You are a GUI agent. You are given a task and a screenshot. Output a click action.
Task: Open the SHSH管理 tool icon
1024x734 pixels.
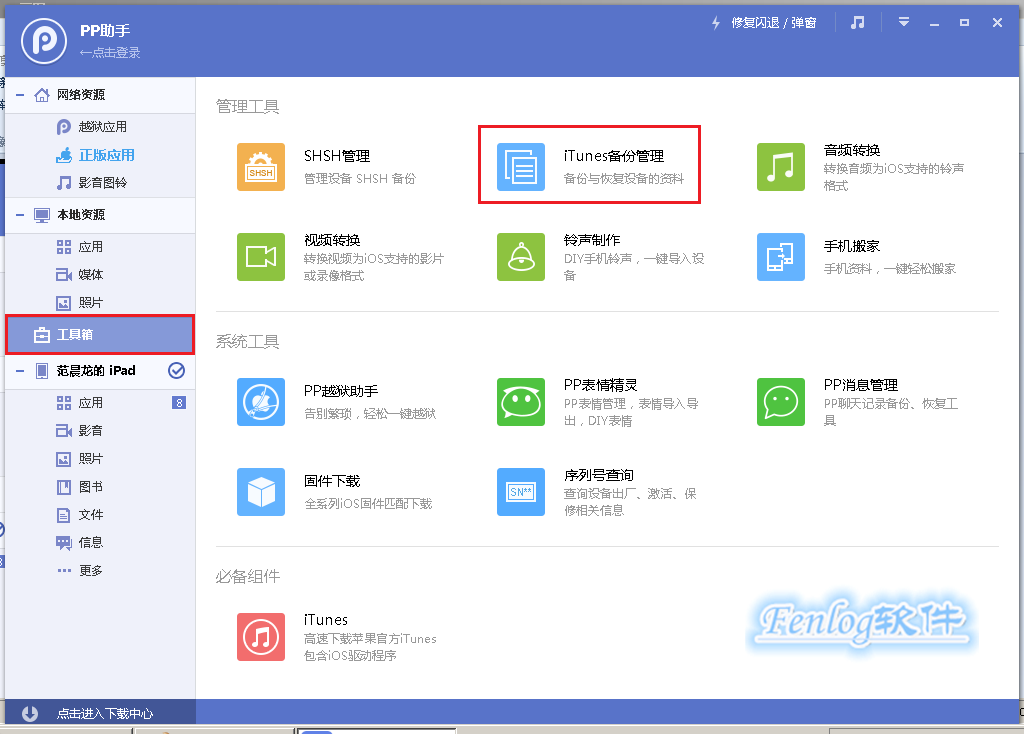coord(261,167)
